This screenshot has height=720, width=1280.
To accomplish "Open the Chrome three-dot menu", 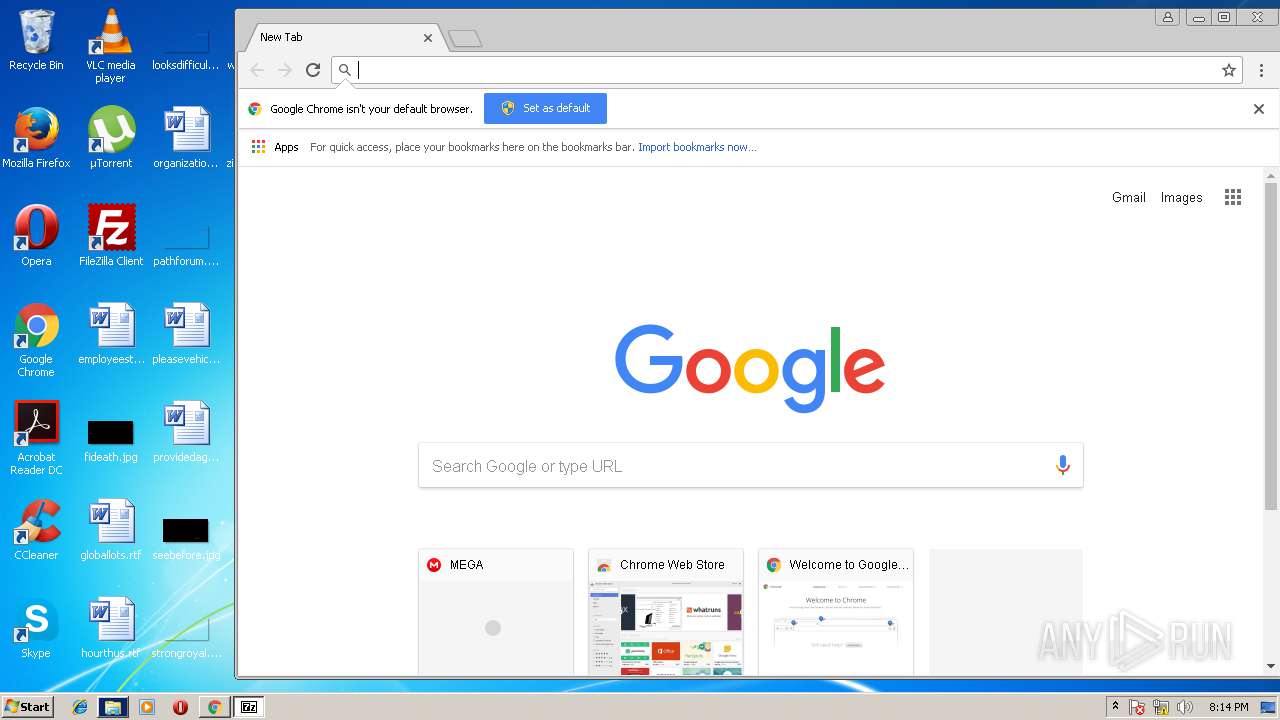I will pos(1261,70).
